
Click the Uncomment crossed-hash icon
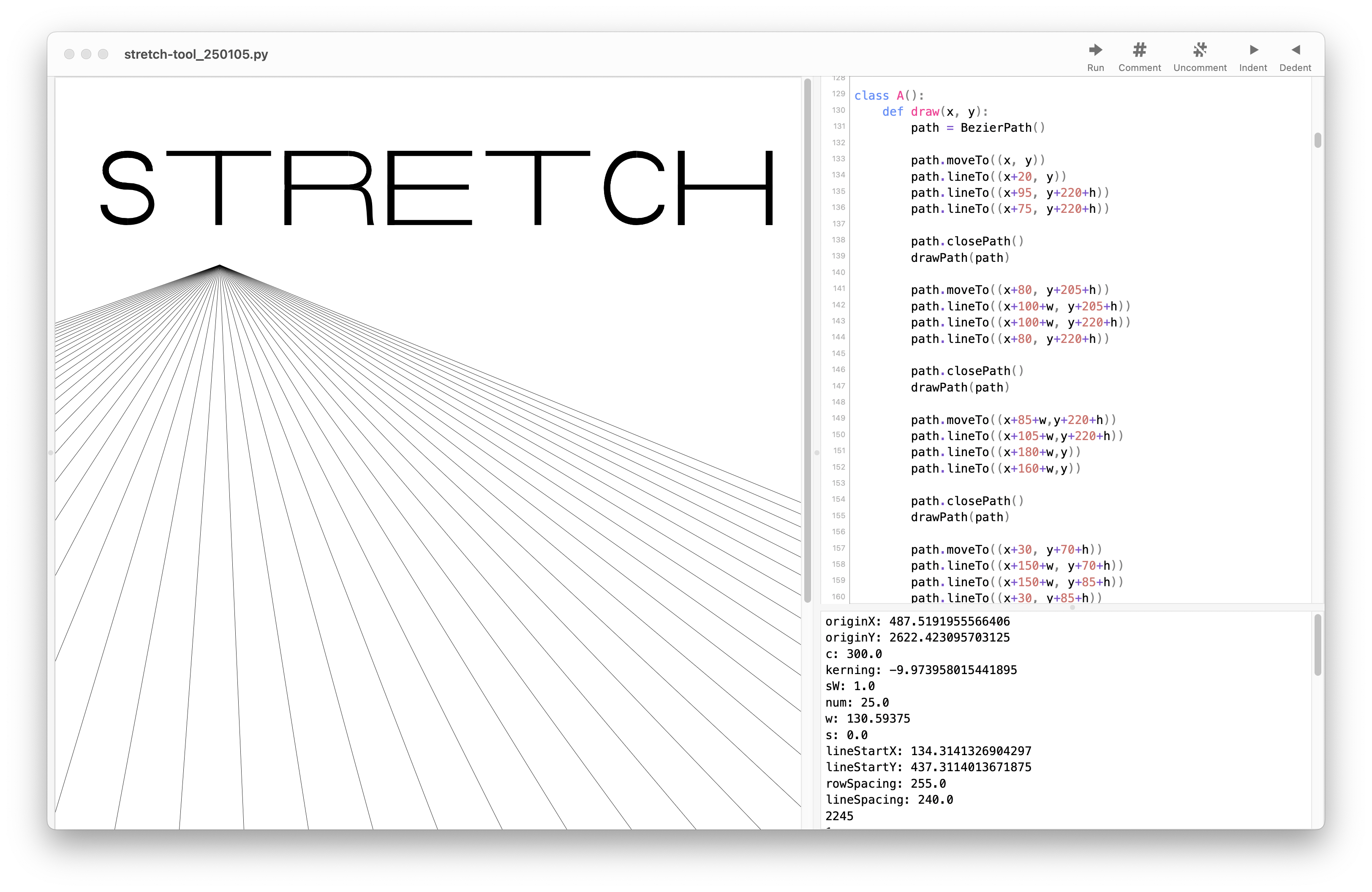click(1200, 50)
